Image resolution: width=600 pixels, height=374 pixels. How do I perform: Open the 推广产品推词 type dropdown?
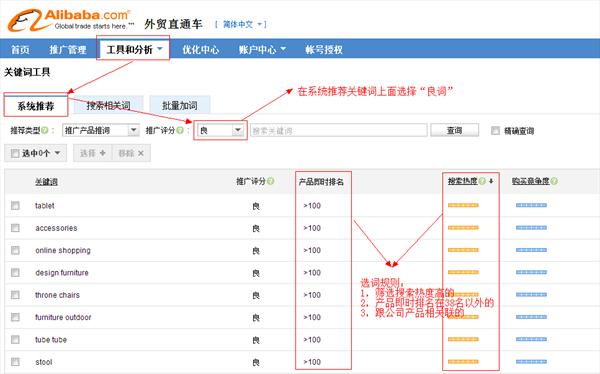(101, 131)
